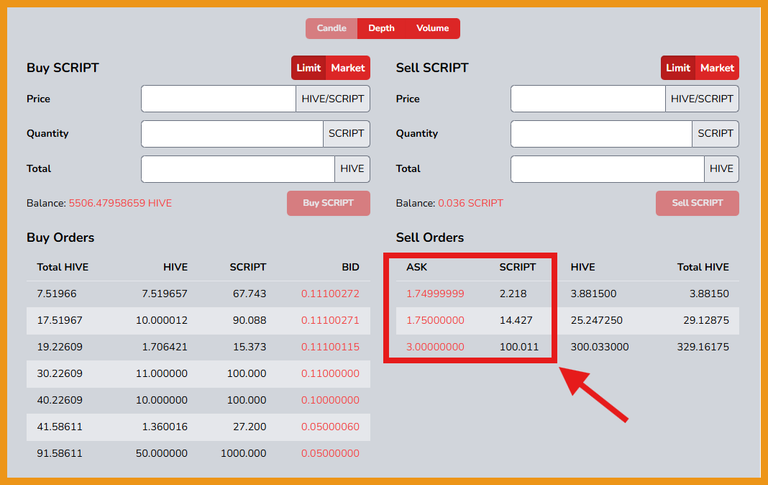768x485 pixels.
Task: Click the BID column header
Action: click(350, 267)
